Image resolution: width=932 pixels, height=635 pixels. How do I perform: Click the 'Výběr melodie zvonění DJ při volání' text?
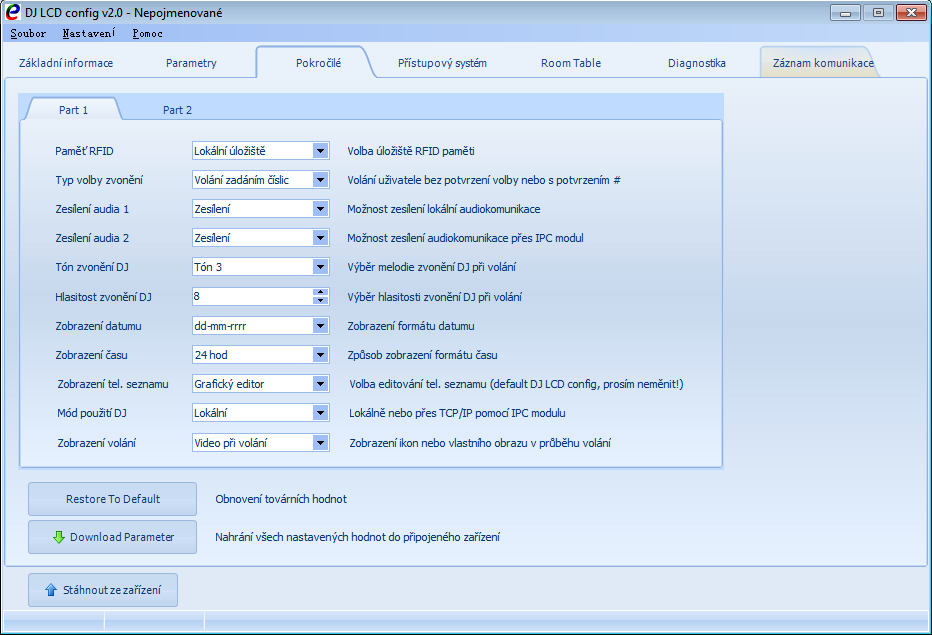[432, 267]
